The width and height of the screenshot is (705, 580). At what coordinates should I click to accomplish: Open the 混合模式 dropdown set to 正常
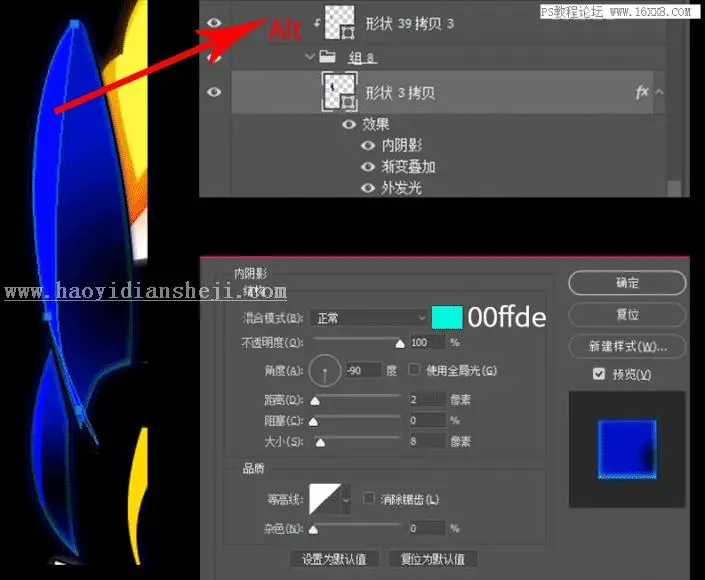coord(369,318)
